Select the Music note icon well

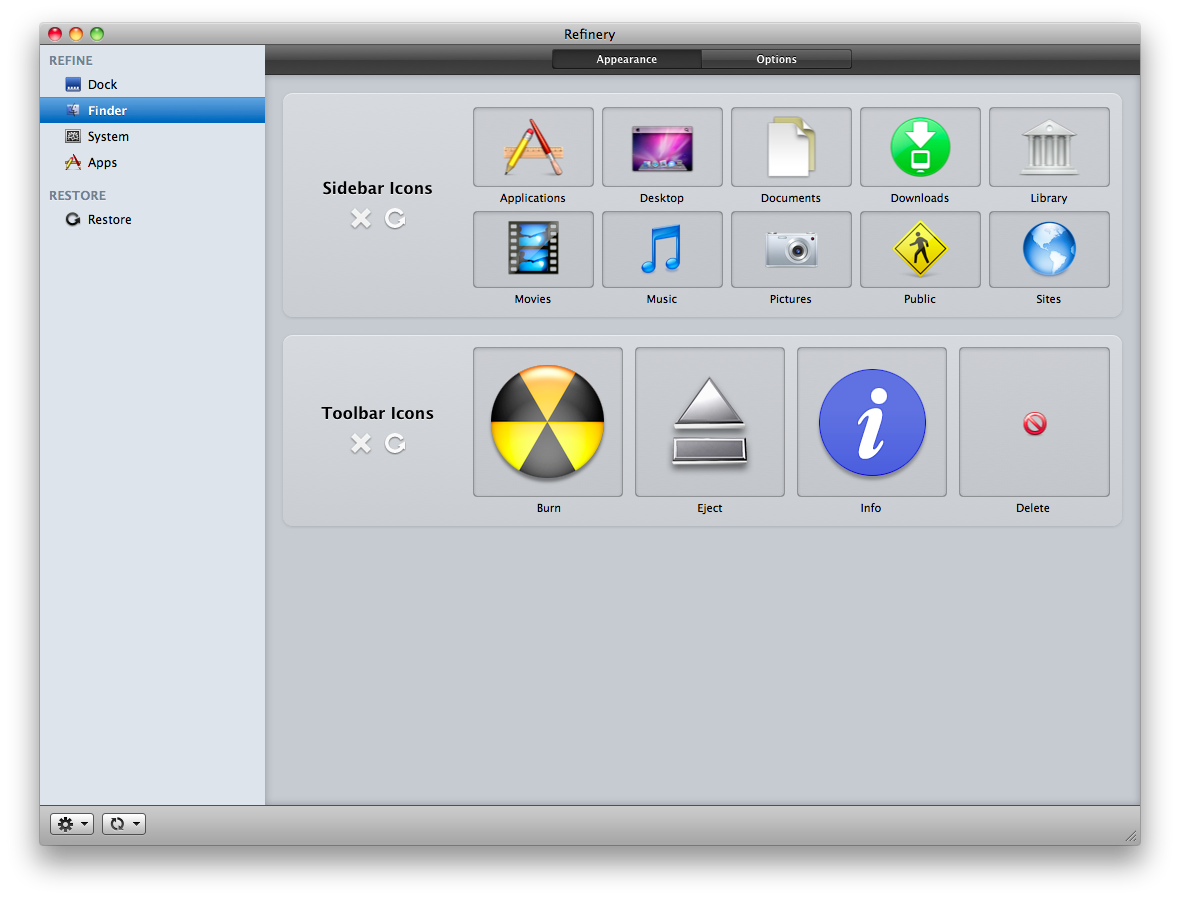pyautogui.click(x=662, y=249)
